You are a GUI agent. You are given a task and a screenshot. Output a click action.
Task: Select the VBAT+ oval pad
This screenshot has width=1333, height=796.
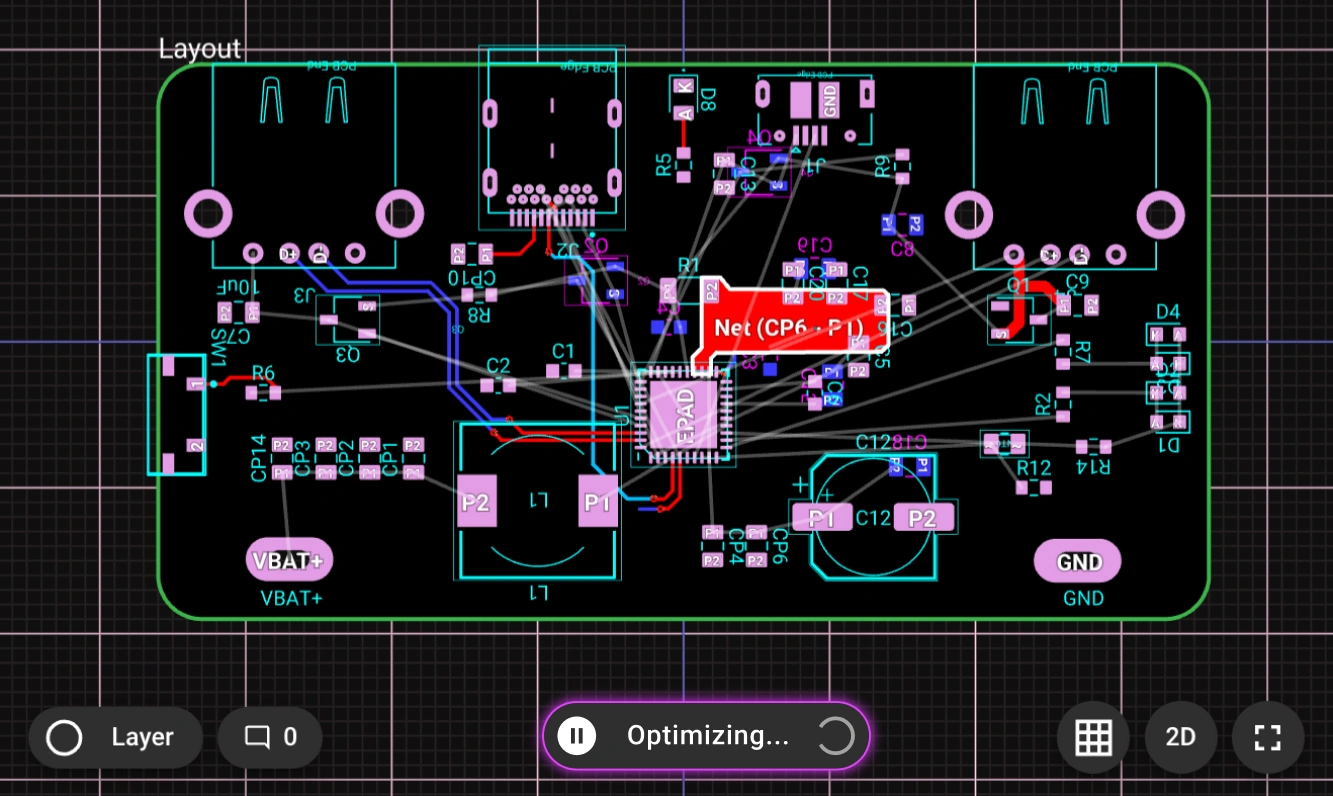[x=289, y=561]
